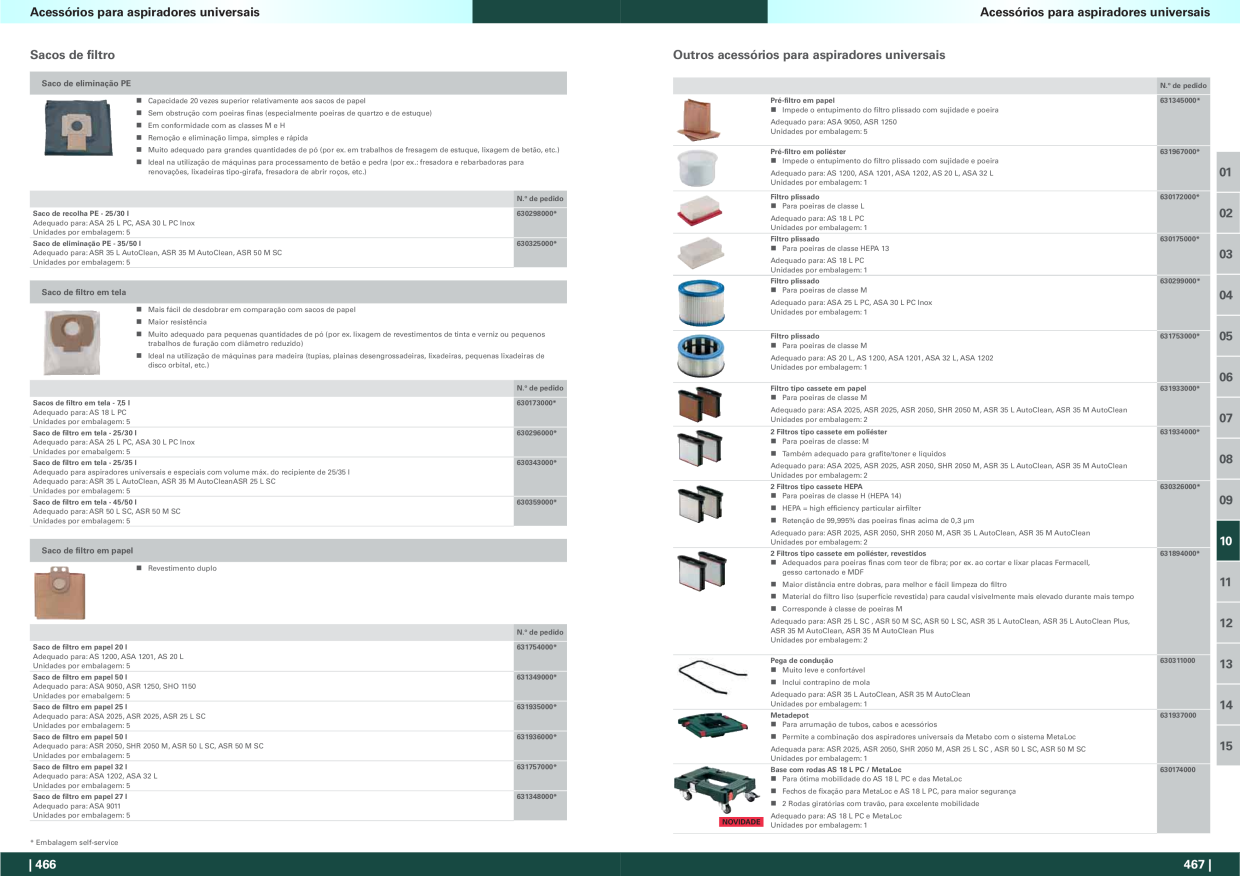Click order number 631936000*

pyautogui.click(x=536, y=737)
